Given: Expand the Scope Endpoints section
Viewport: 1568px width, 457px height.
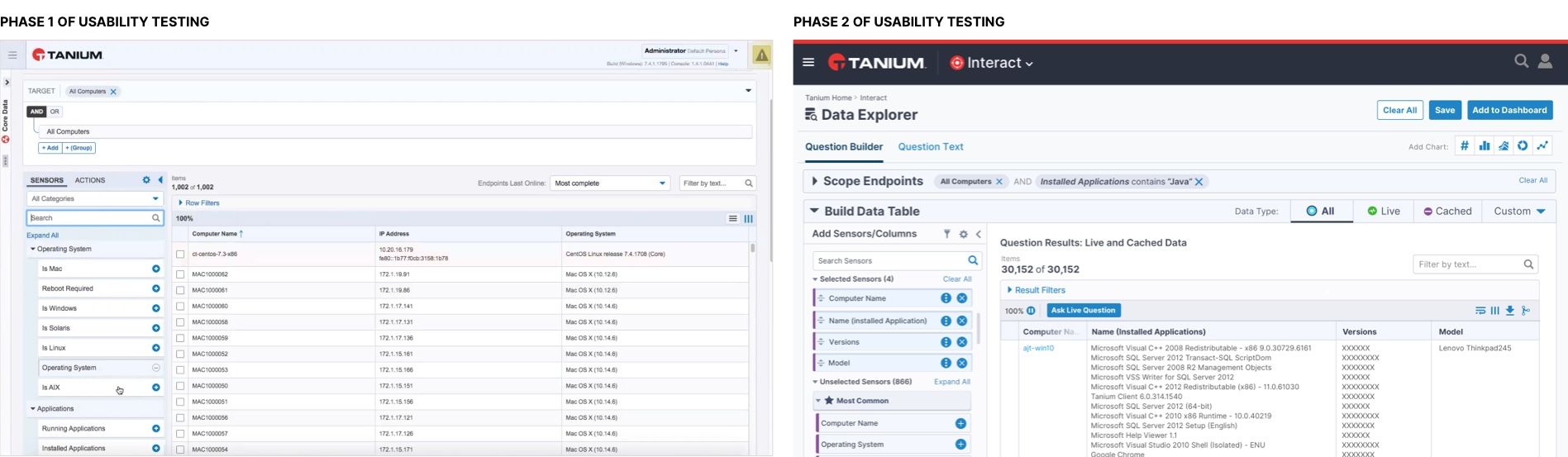Looking at the screenshot, I should [815, 181].
